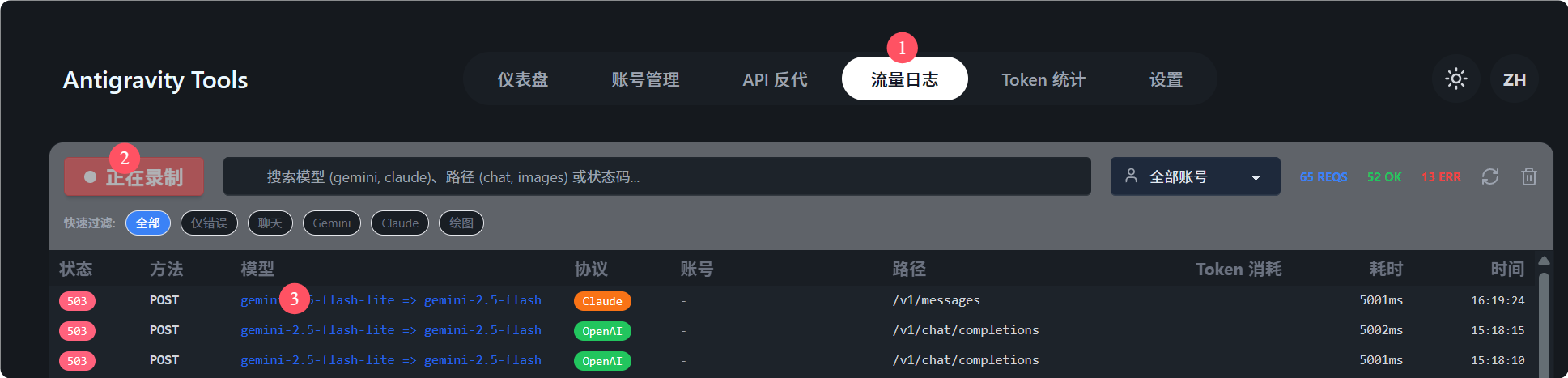
Task: Click the dropdown arrow beside 全部账号
Action: (1256, 177)
